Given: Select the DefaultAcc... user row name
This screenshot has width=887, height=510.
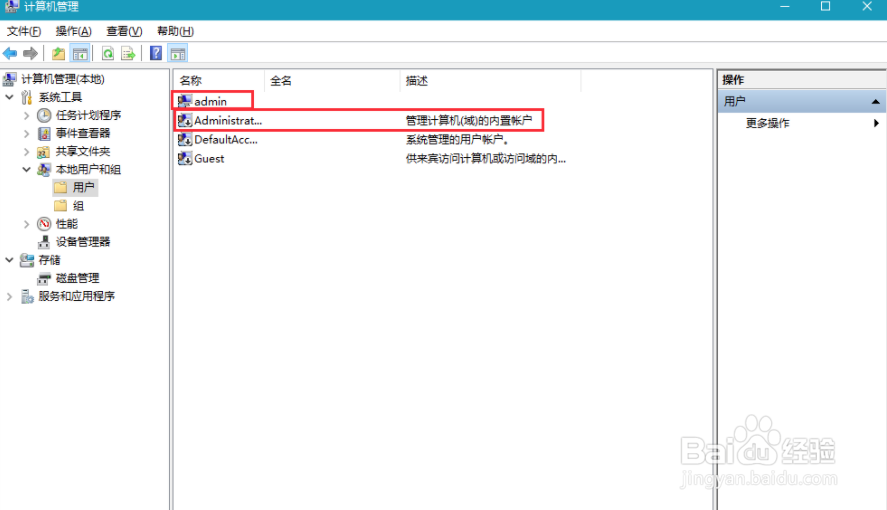Looking at the screenshot, I should pos(226,140).
